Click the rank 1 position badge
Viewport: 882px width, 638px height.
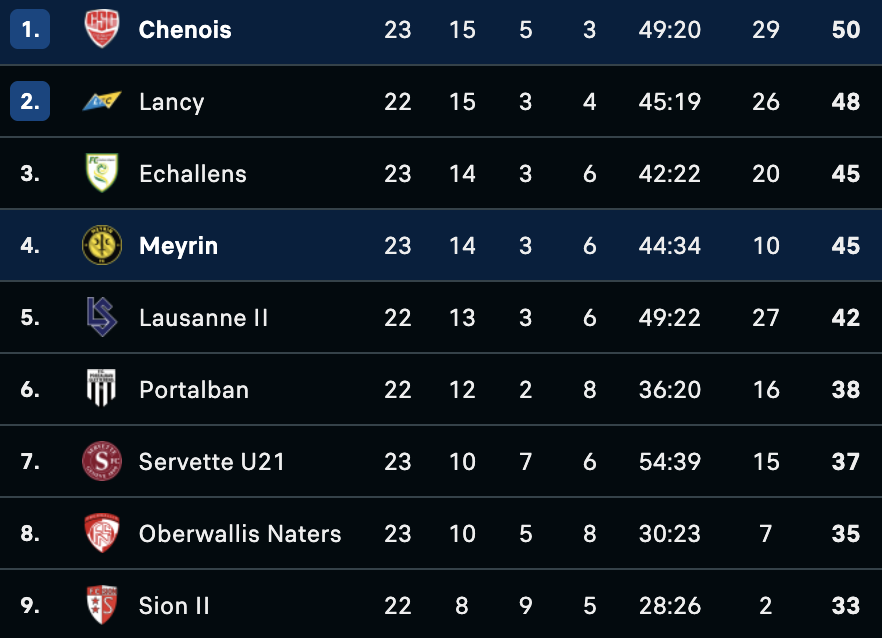30,30
